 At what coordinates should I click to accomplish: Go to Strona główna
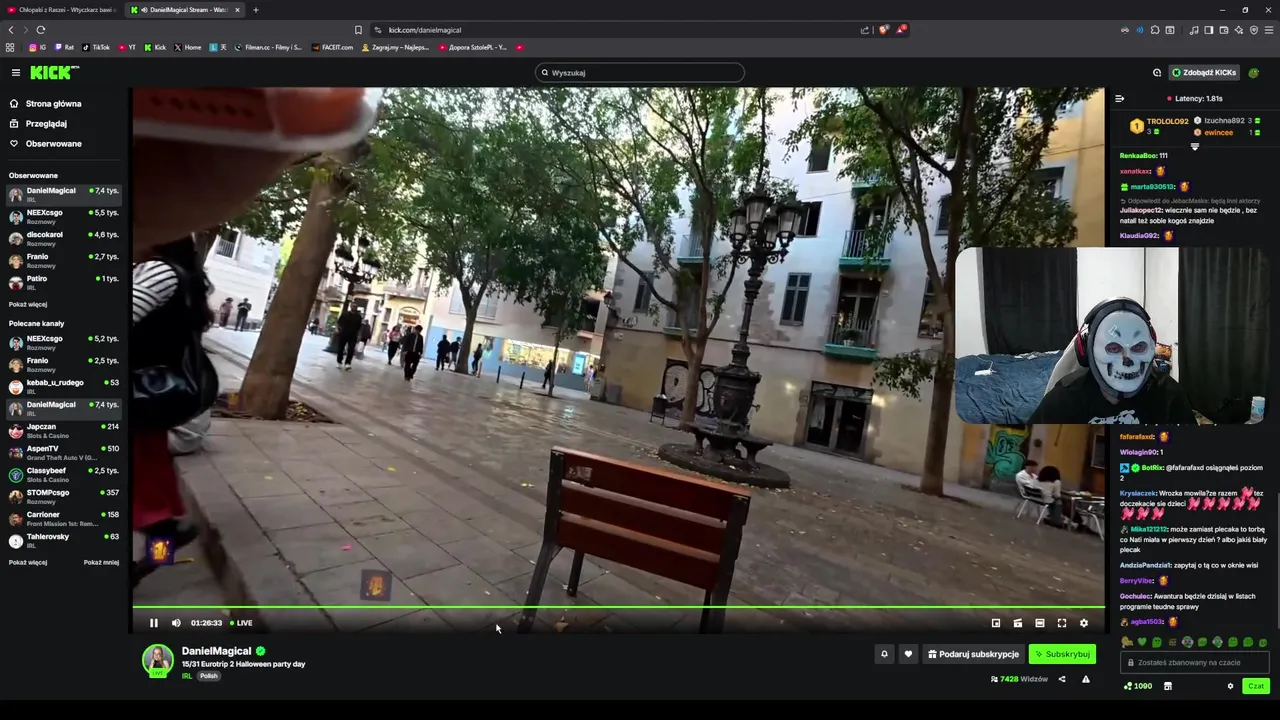pyautogui.click(x=46, y=104)
